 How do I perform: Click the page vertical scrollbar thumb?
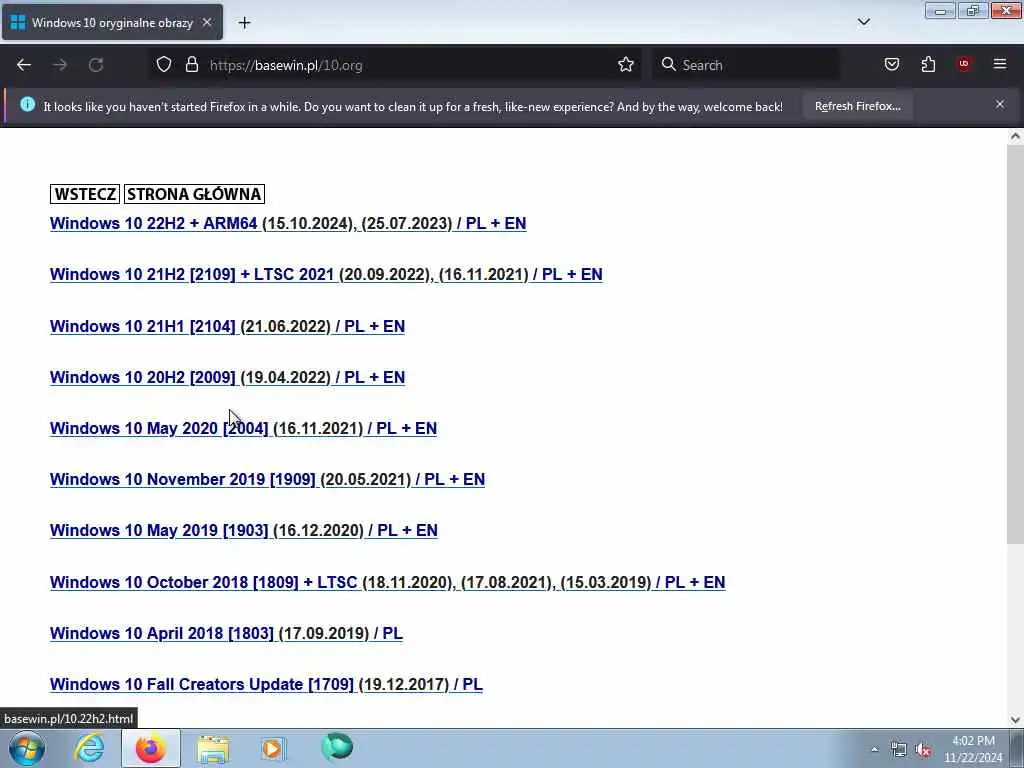[1015, 344]
